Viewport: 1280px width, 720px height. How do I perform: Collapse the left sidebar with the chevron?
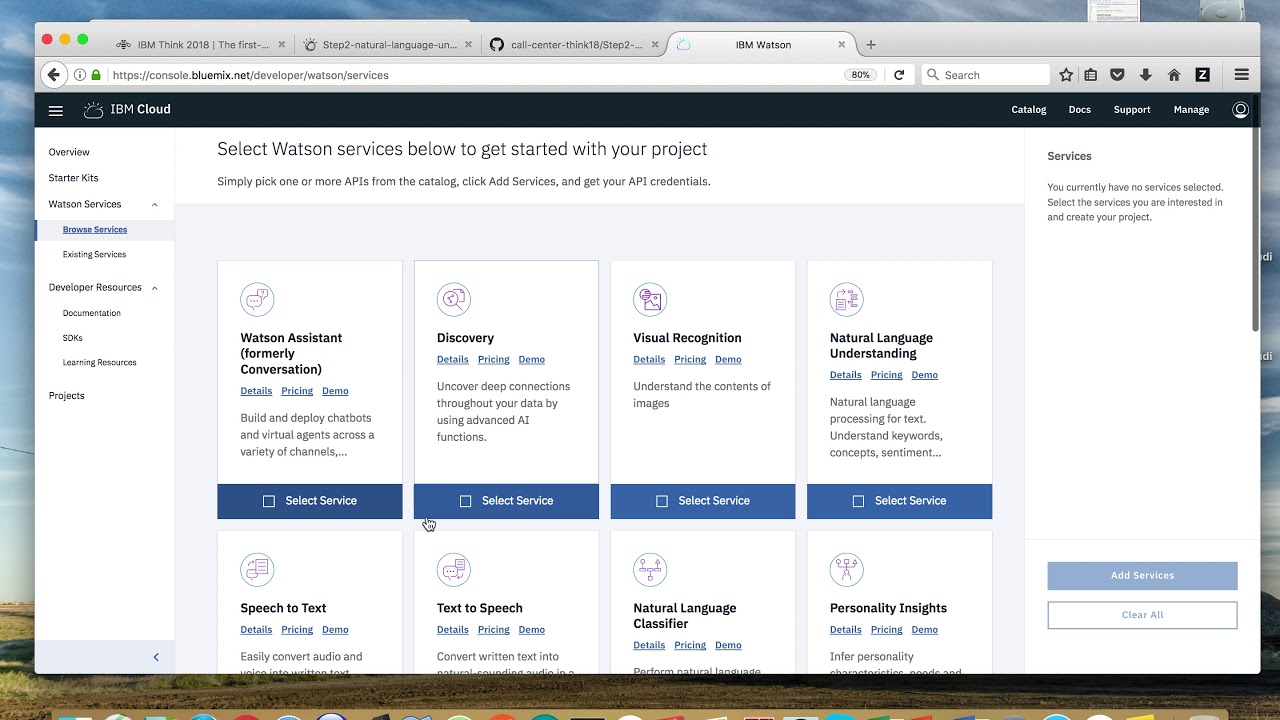click(155, 657)
